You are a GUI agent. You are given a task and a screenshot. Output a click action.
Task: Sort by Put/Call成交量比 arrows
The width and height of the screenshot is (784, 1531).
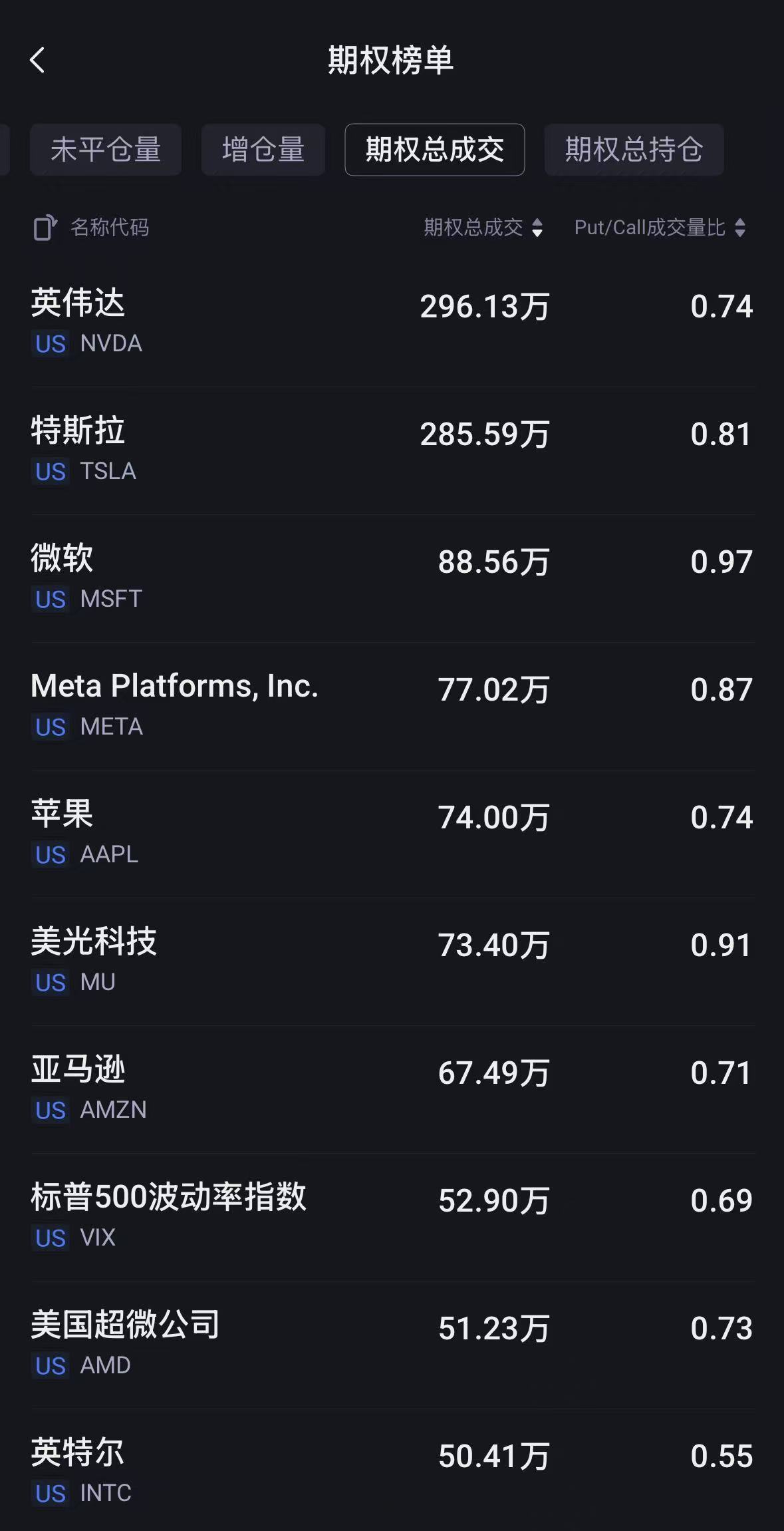[x=740, y=228]
